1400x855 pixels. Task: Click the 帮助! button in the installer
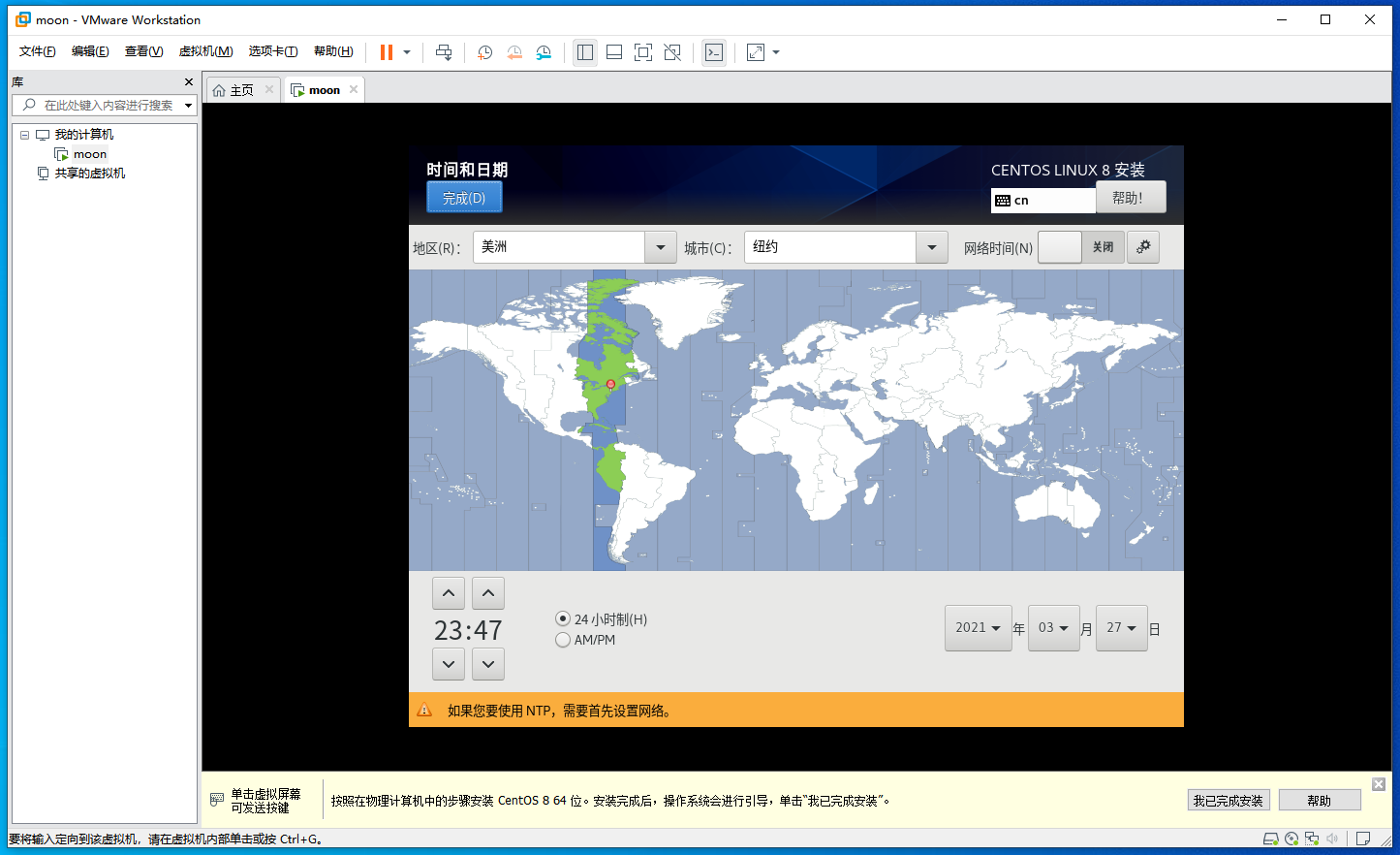(x=1131, y=197)
